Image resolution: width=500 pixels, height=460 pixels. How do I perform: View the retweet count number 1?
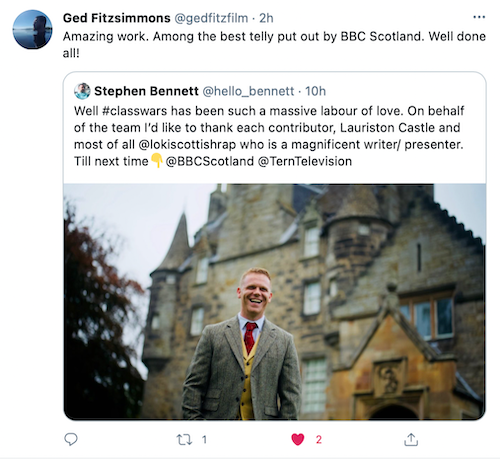[x=204, y=440]
